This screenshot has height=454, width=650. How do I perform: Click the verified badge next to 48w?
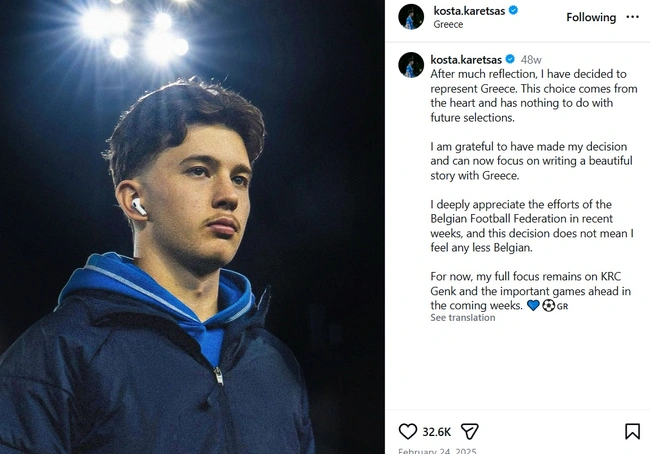(x=510, y=59)
